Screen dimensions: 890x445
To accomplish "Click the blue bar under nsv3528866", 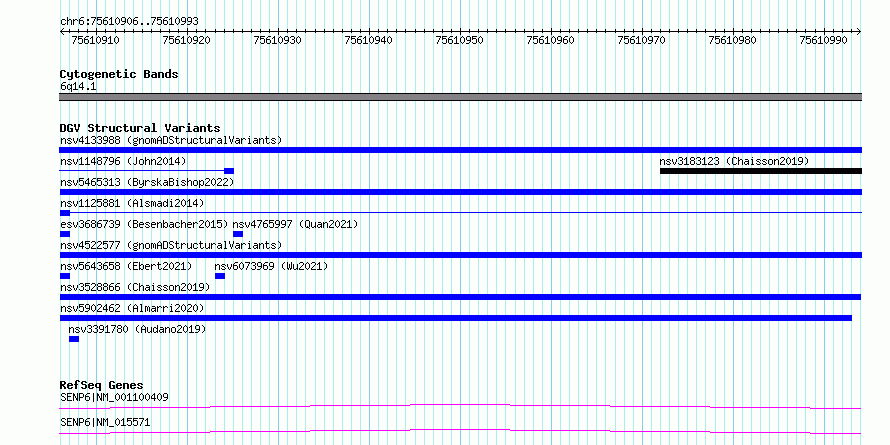I will tap(460, 297).
